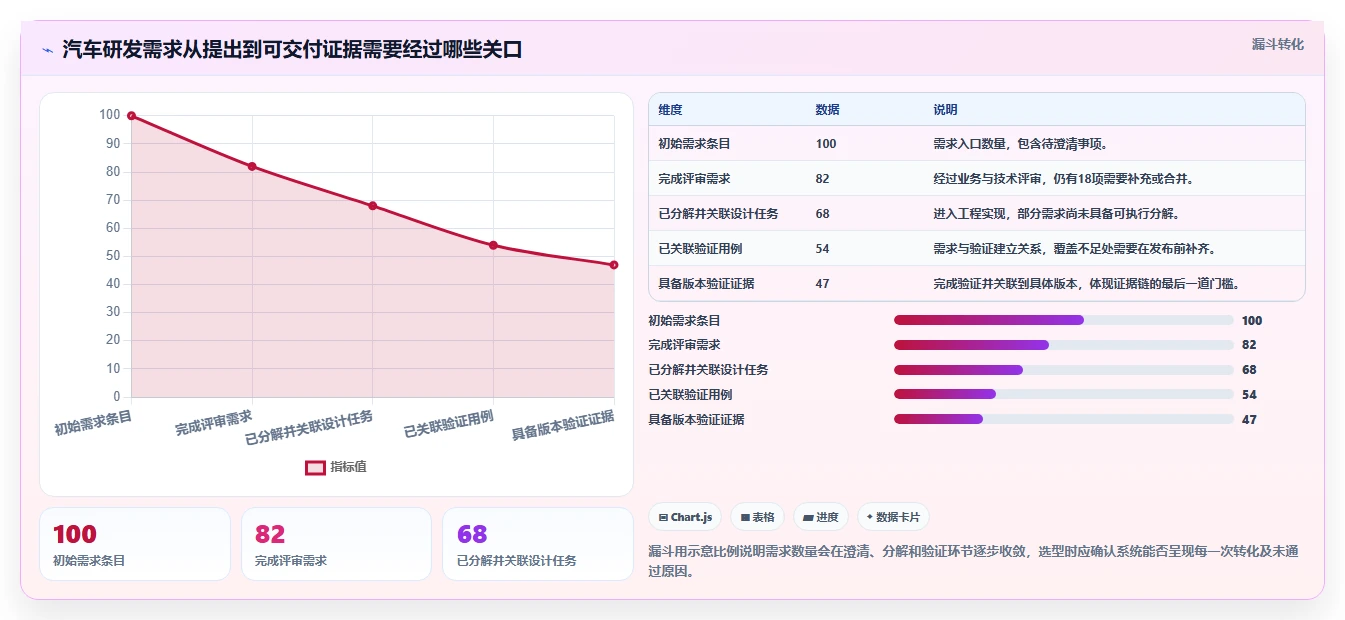The height and width of the screenshot is (620, 1345).
Task: Click the footnote paragraph starting 漏斗用示意比例
Action: coord(973,561)
